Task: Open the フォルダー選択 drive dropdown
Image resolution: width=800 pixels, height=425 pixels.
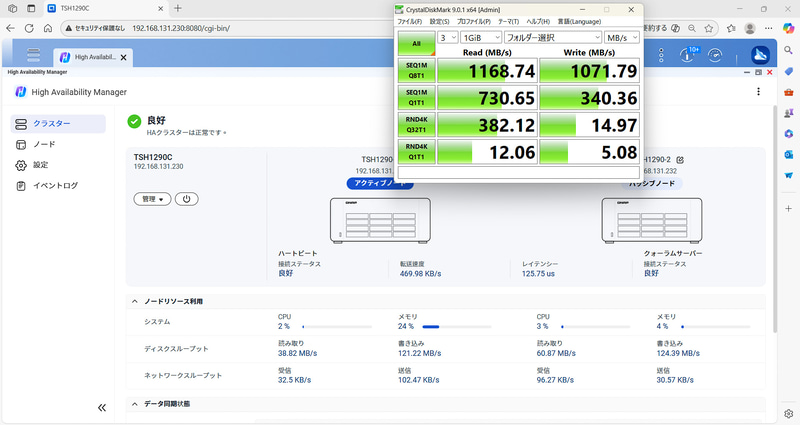Action: [x=553, y=38]
